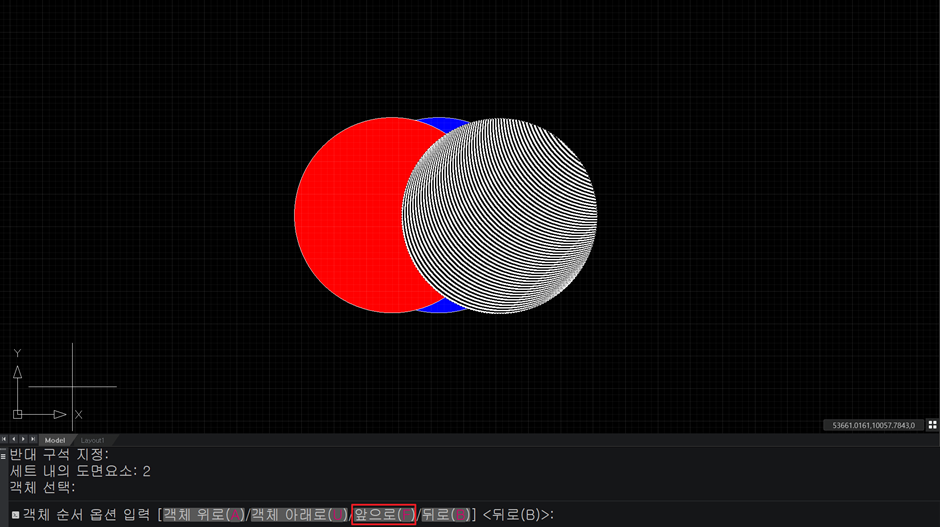940x527 pixels.
Task: Go to the next layout tab arrow
Action: [23, 439]
